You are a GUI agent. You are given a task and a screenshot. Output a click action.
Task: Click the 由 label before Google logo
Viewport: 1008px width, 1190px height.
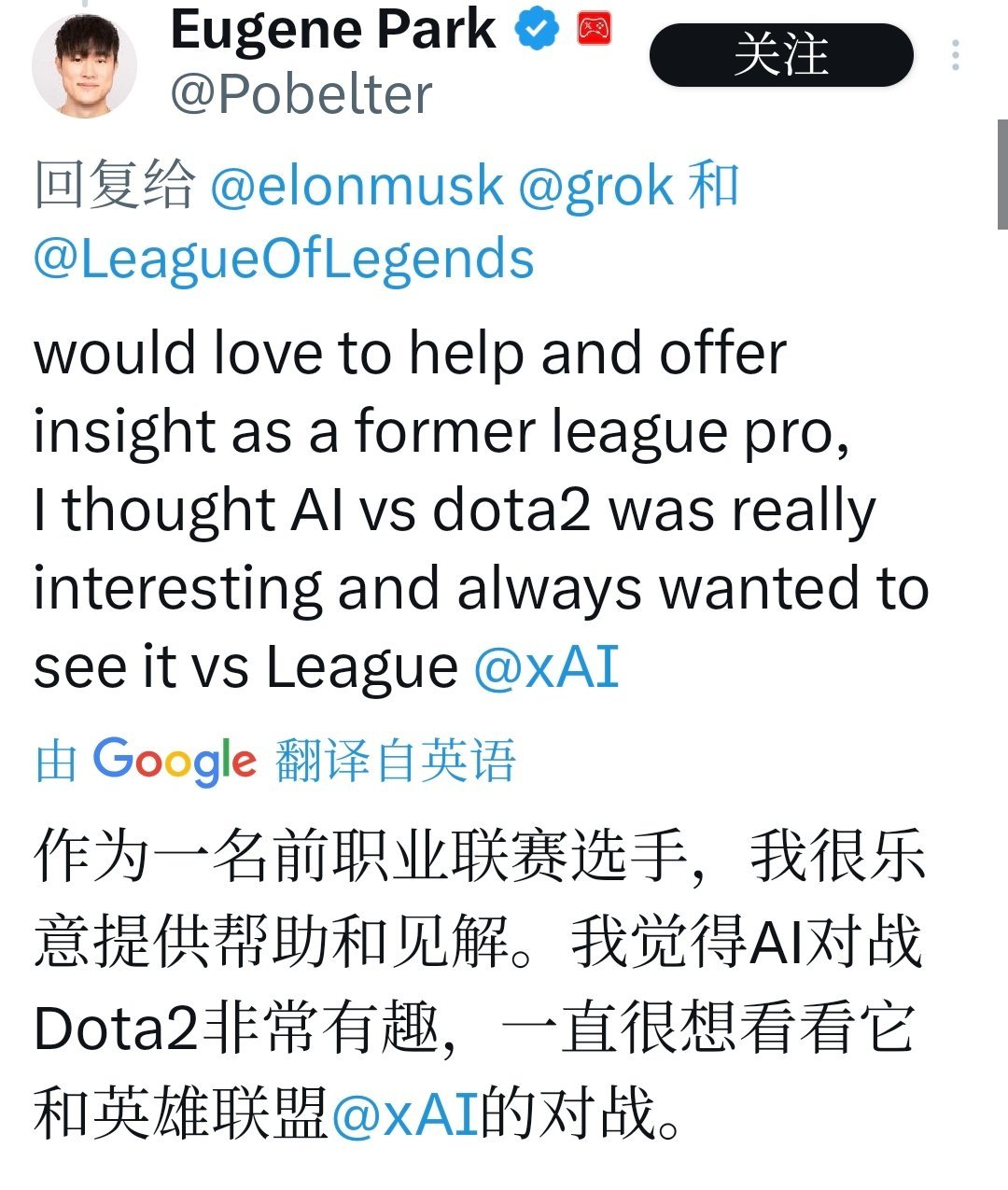55,762
